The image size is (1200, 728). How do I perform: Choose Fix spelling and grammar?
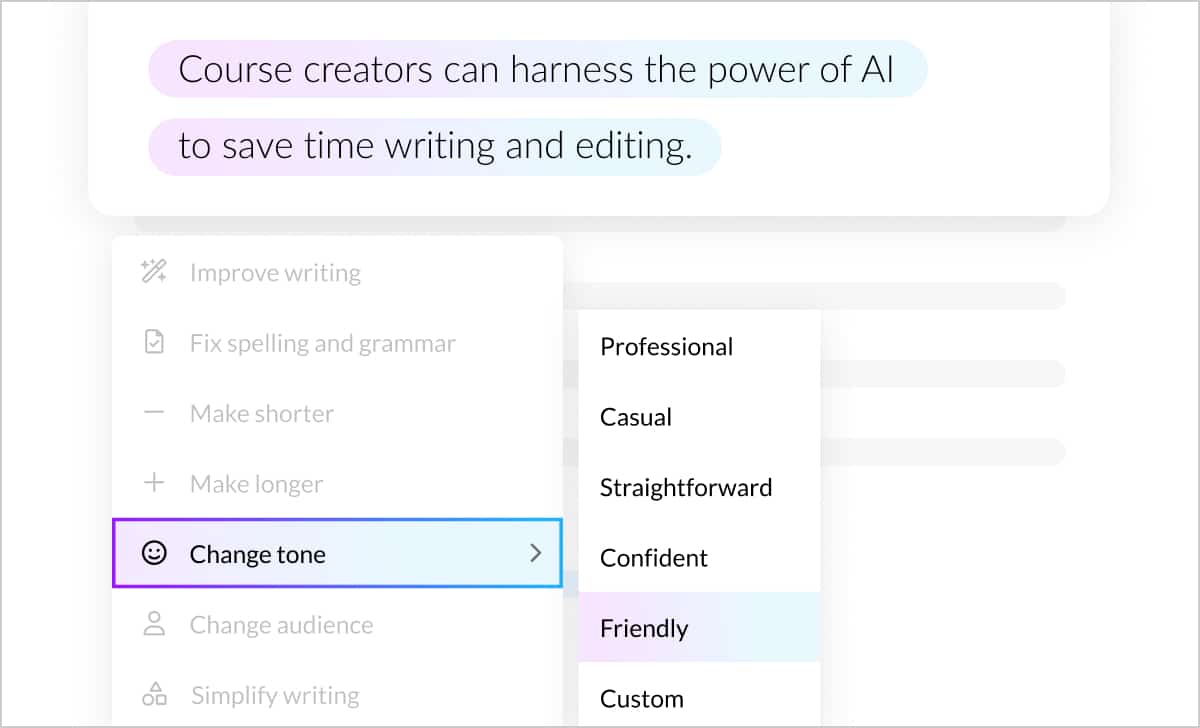click(x=322, y=342)
